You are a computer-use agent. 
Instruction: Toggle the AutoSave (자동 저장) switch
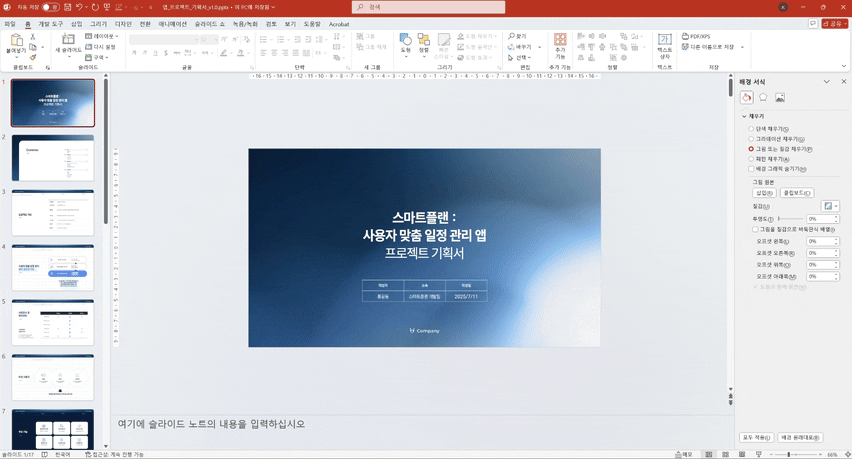coord(50,7)
